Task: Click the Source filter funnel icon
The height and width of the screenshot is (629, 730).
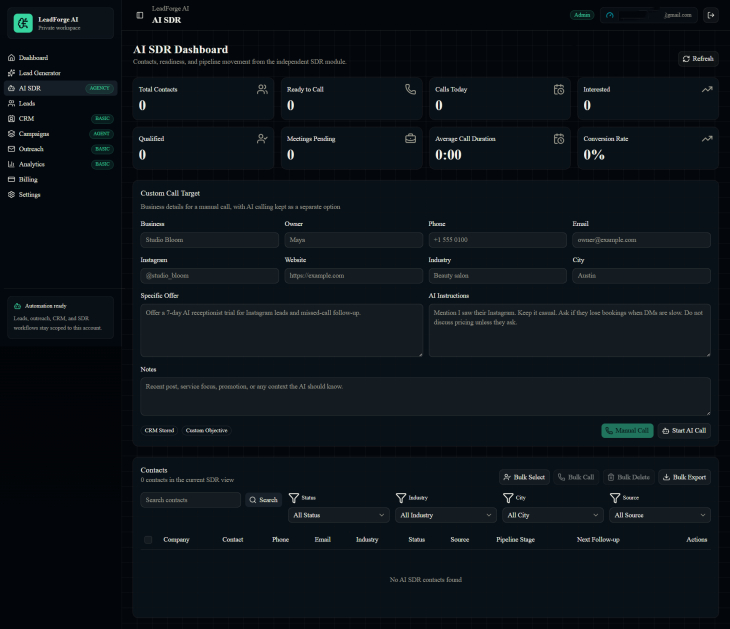Action: pos(615,498)
